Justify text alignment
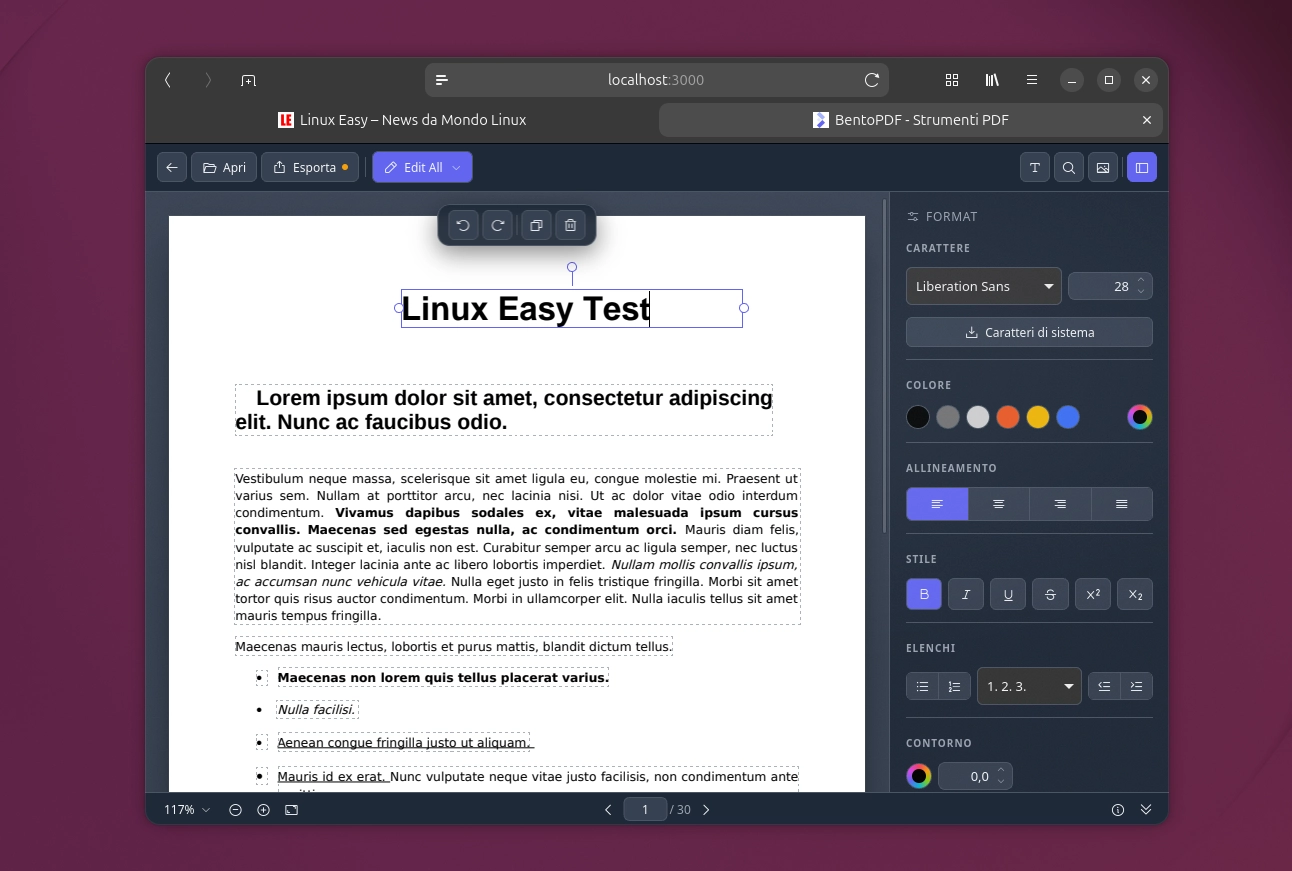Image resolution: width=1292 pixels, height=871 pixels. point(1122,504)
